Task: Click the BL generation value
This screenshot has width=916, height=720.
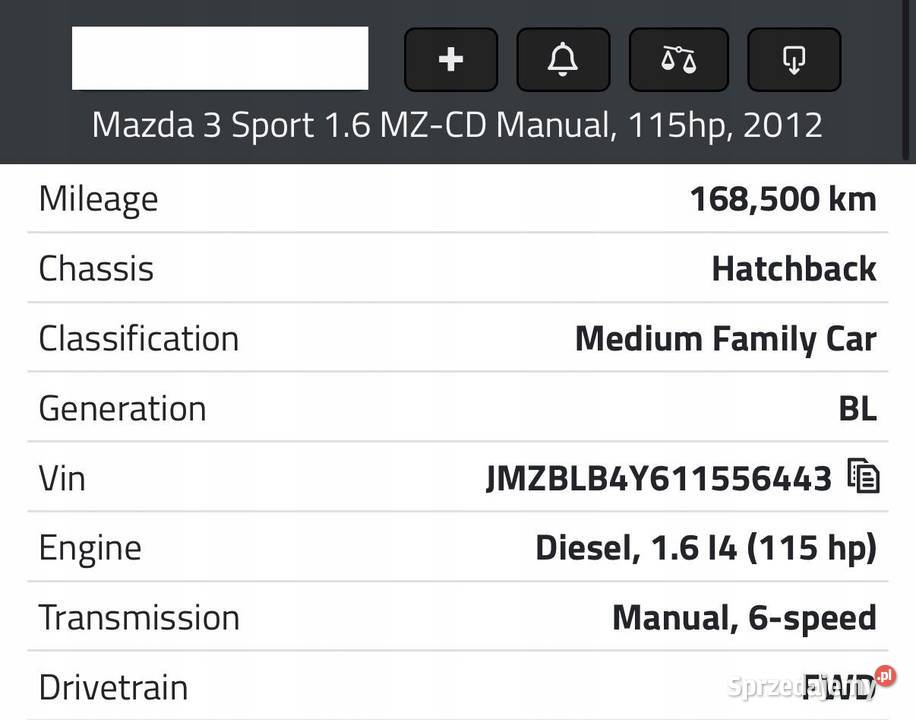Action: point(858,409)
